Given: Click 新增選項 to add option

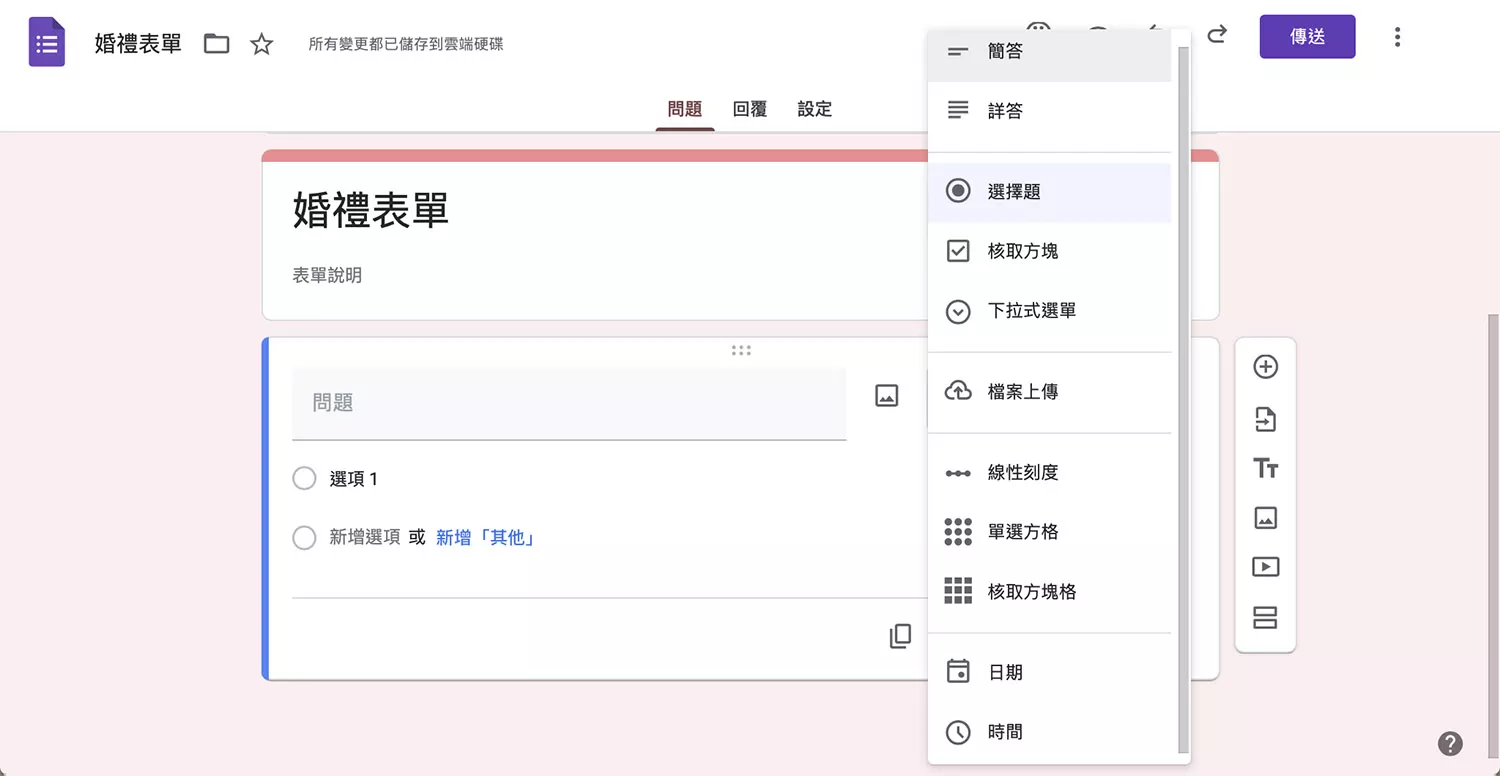Looking at the screenshot, I should click(365, 538).
